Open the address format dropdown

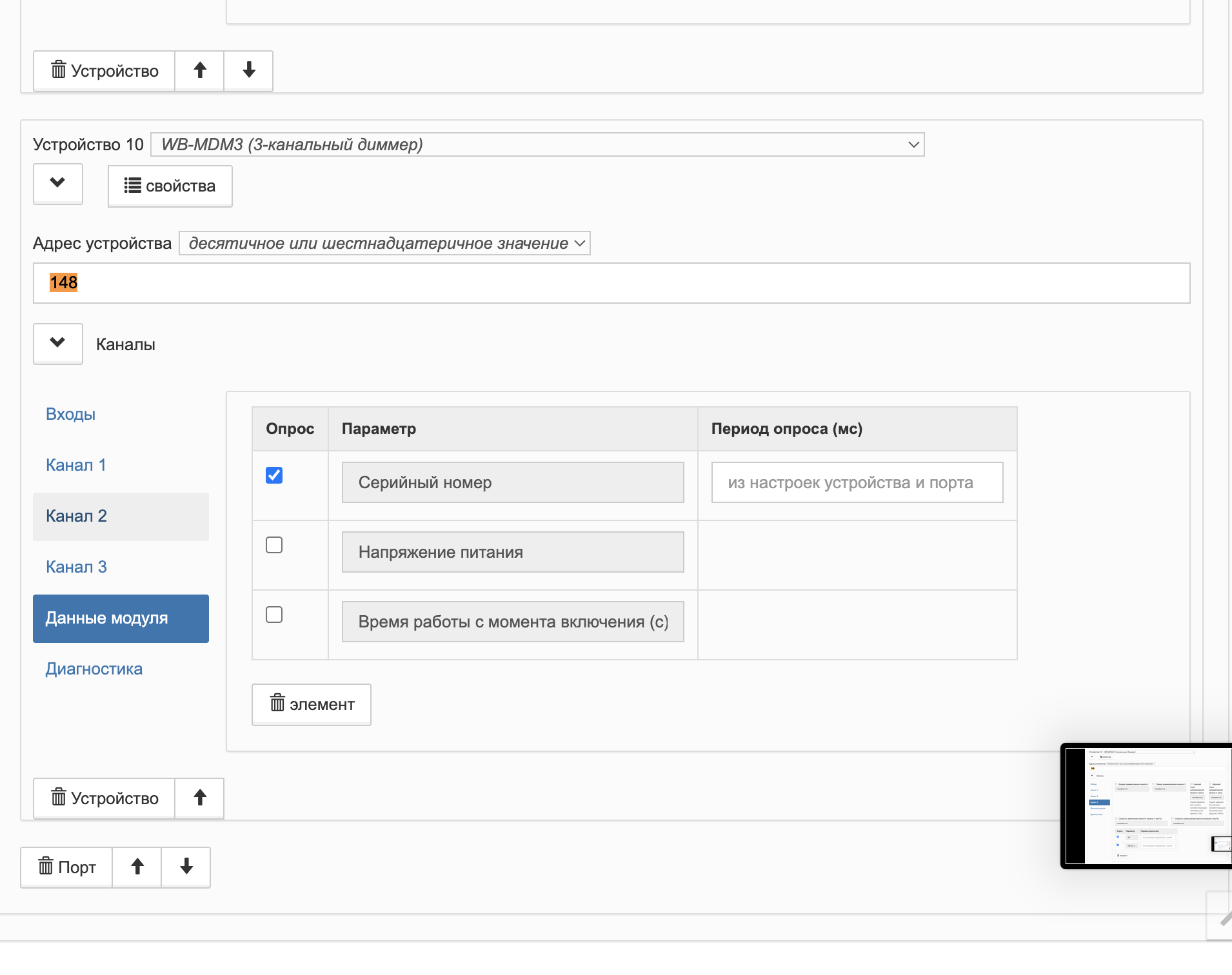click(385, 243)
